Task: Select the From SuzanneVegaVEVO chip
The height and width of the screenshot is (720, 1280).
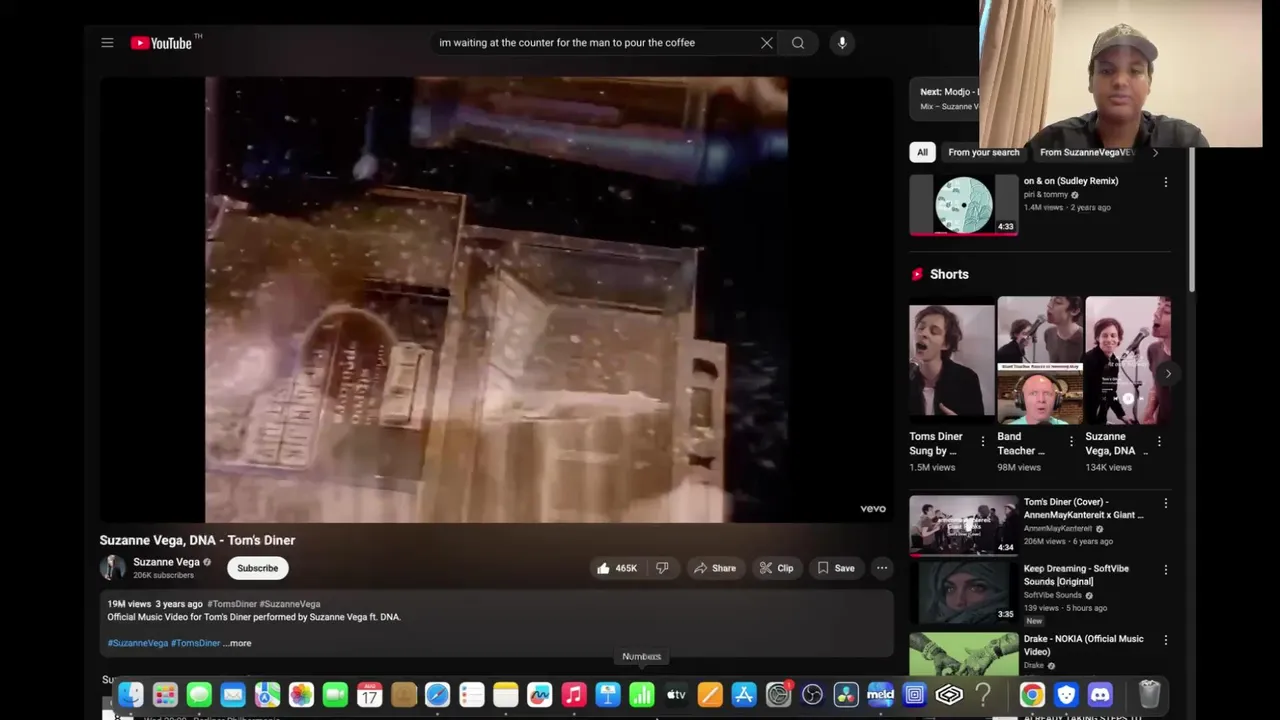Action: point(1088,152)
